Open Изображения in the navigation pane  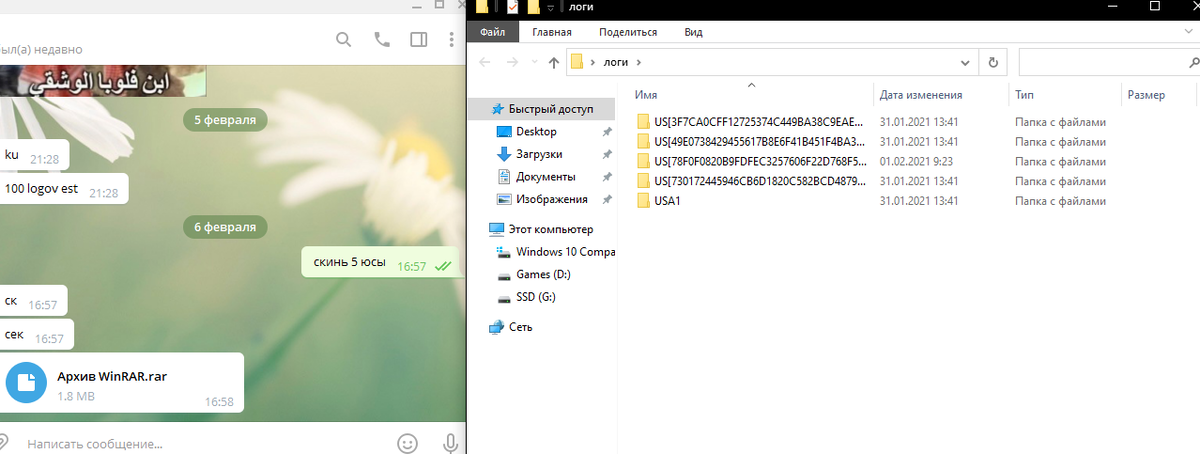[x=552, y=199]
